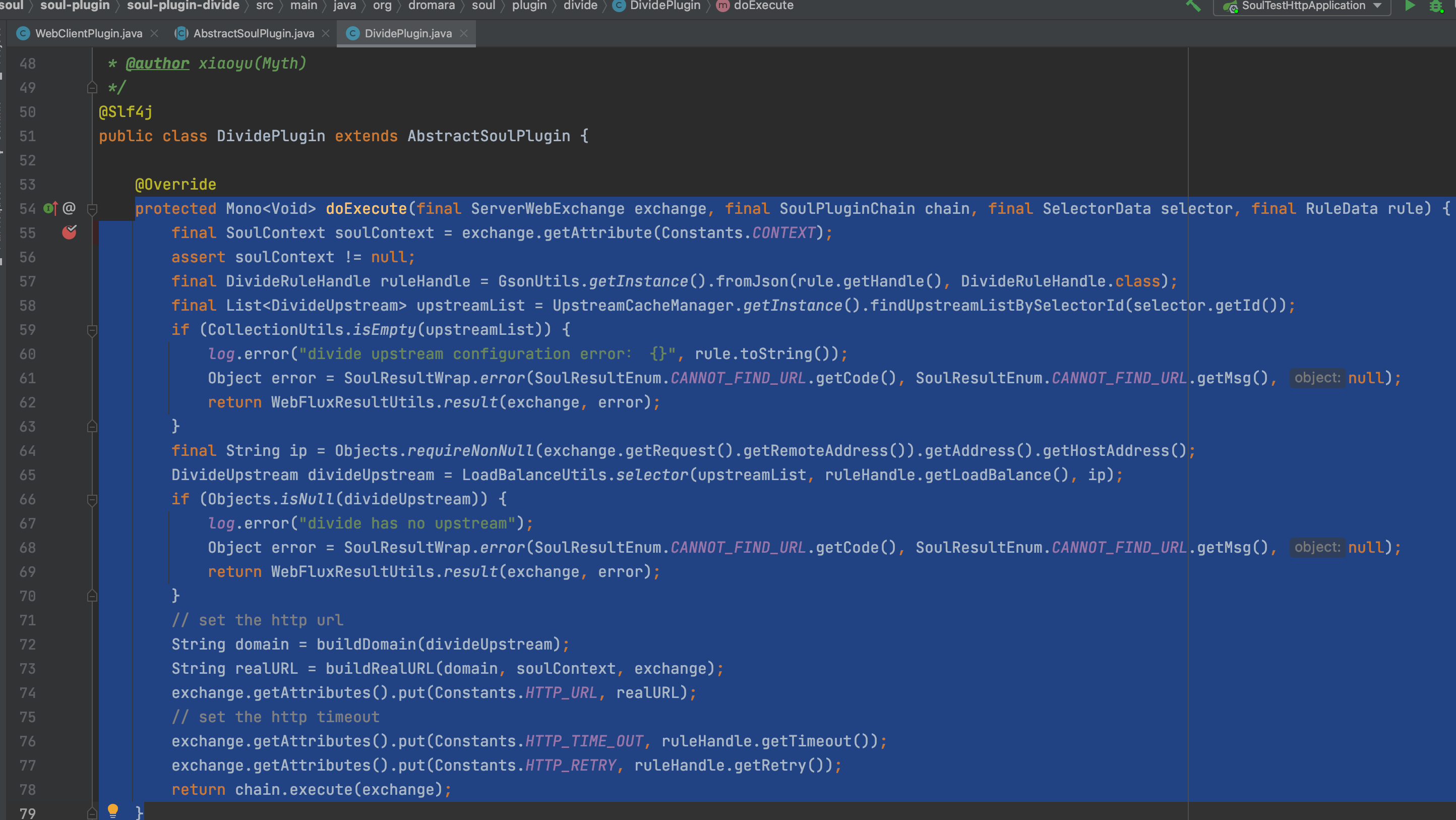Click the green Build project hammer icon
Image resolution: width=1456 pixels, height=820 pixels.
pyautogui.click(x=1193, y=6)
